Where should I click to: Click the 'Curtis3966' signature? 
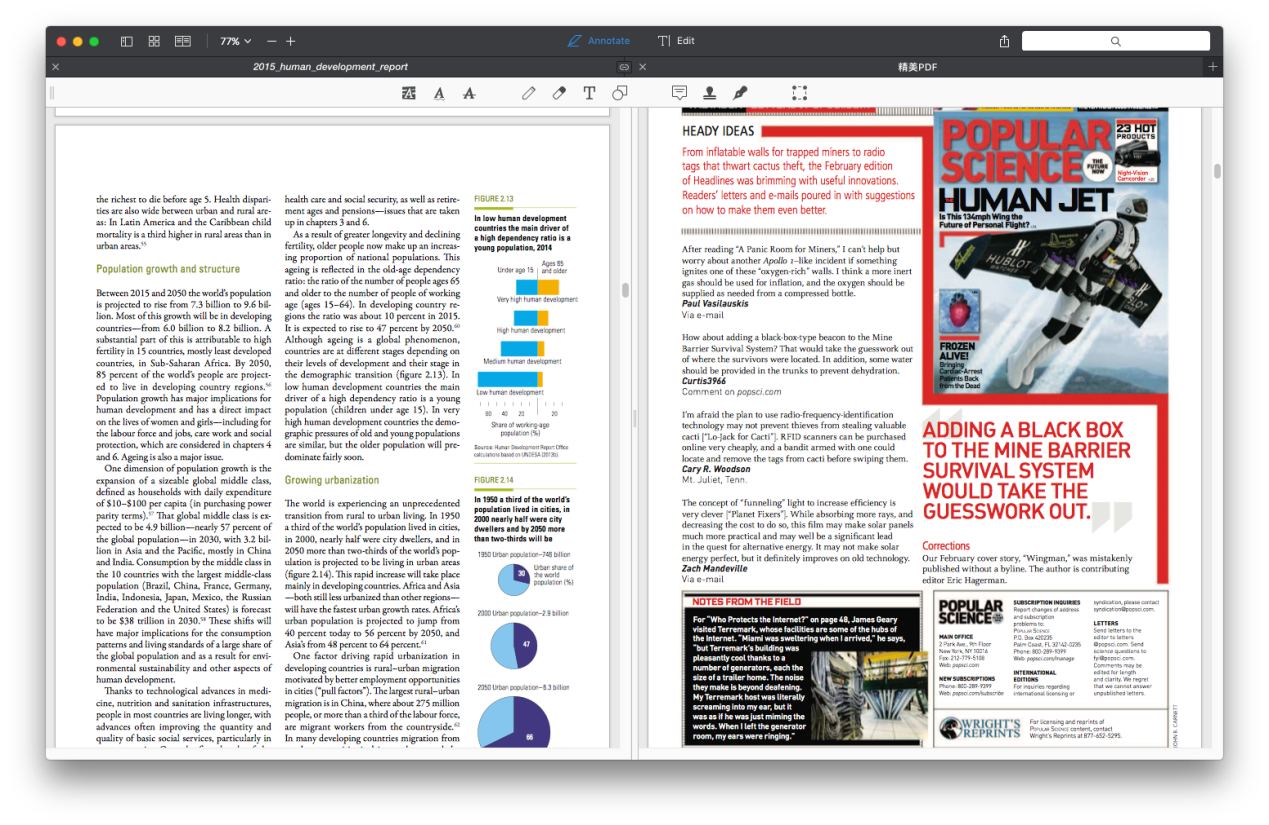[704, 381]
